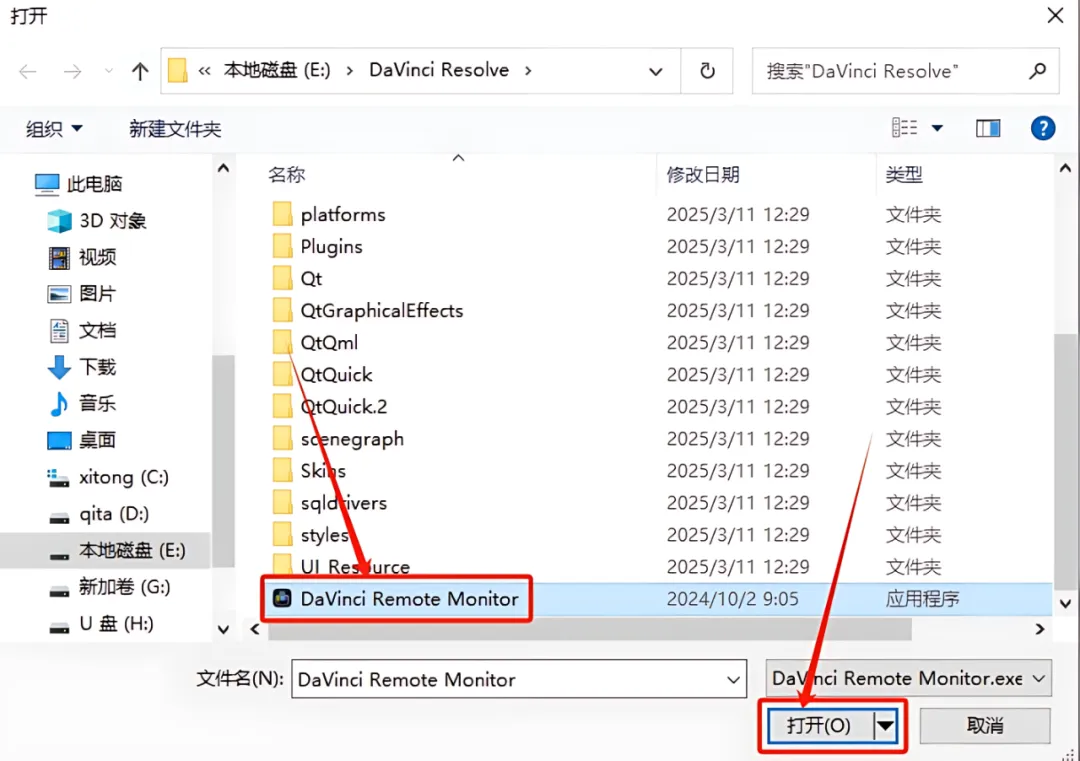This screenshot has width=1080, height=761.
Task: Click DaVinci Remote Monitor app icon
Action: pos(282,598)
